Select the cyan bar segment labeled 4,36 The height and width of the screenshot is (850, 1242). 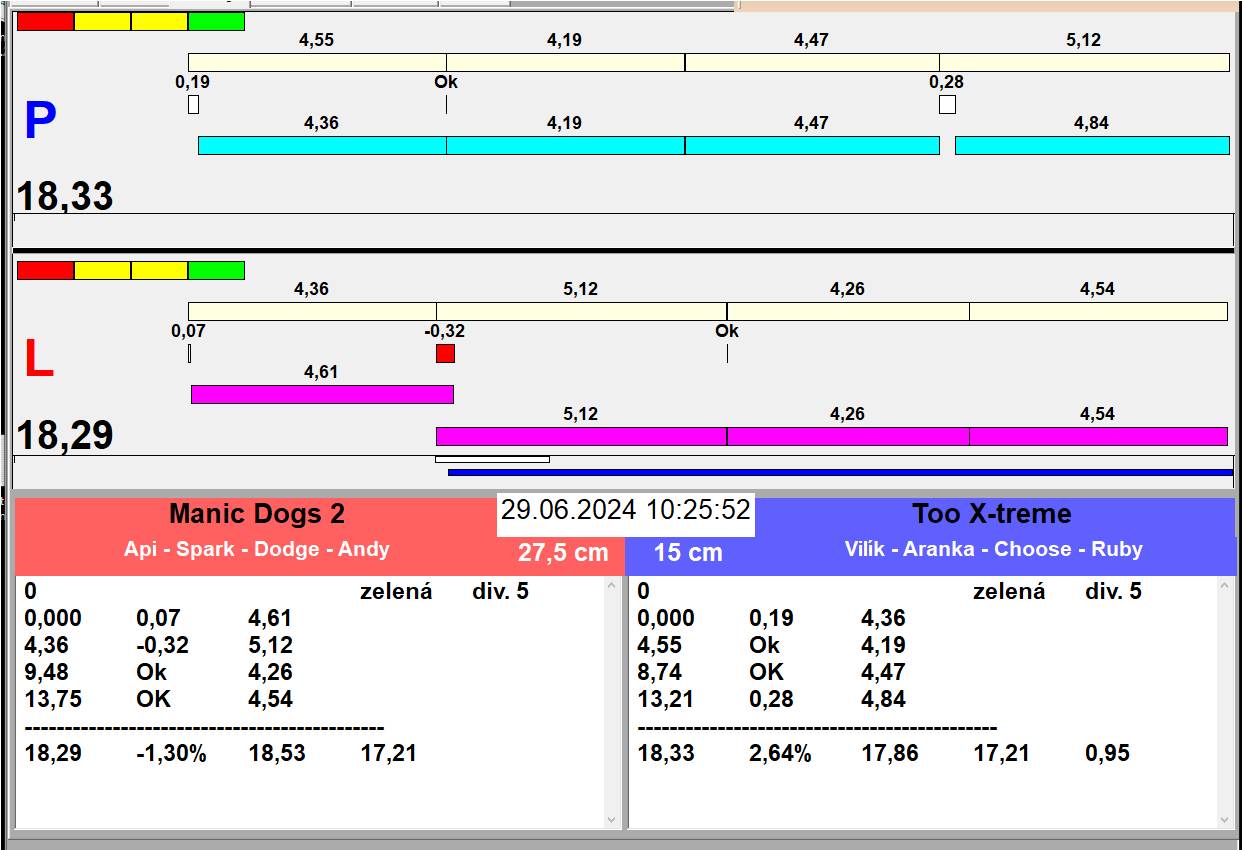[x=322, y=146]
